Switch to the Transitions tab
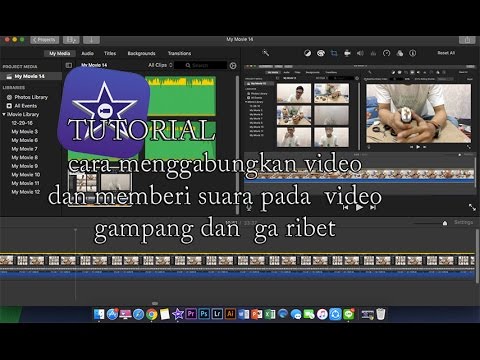The height and width of the screenshot is (360, 480). 179,53
